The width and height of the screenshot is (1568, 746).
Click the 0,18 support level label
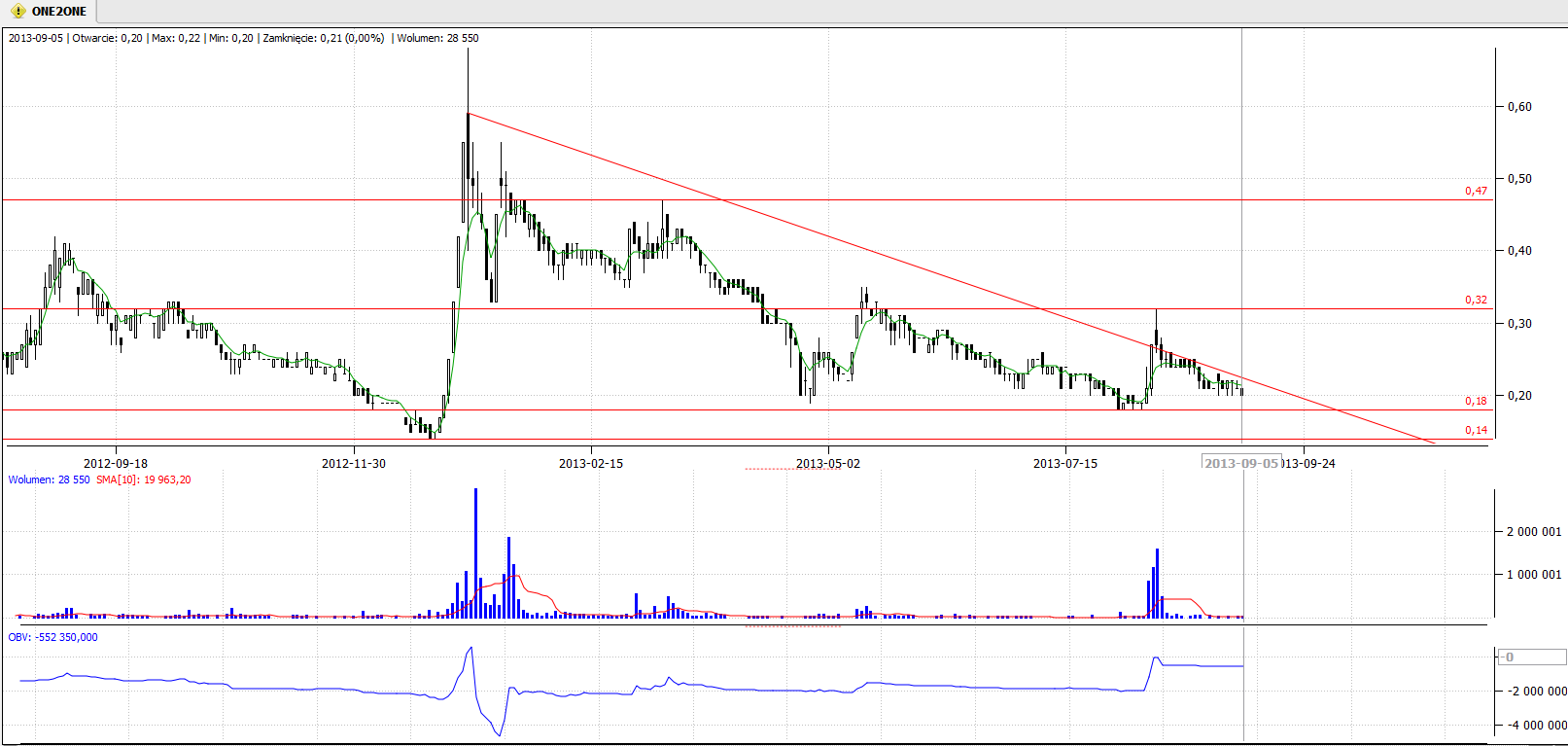click(1476, 401)
